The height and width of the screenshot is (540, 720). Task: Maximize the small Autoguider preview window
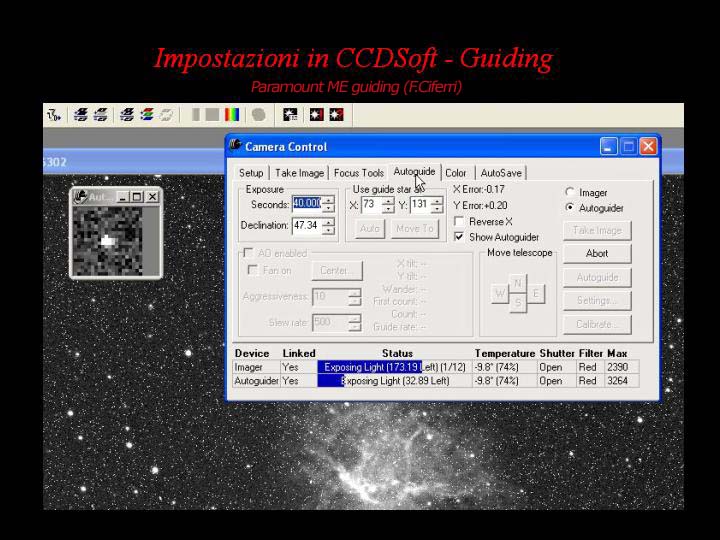137,197
